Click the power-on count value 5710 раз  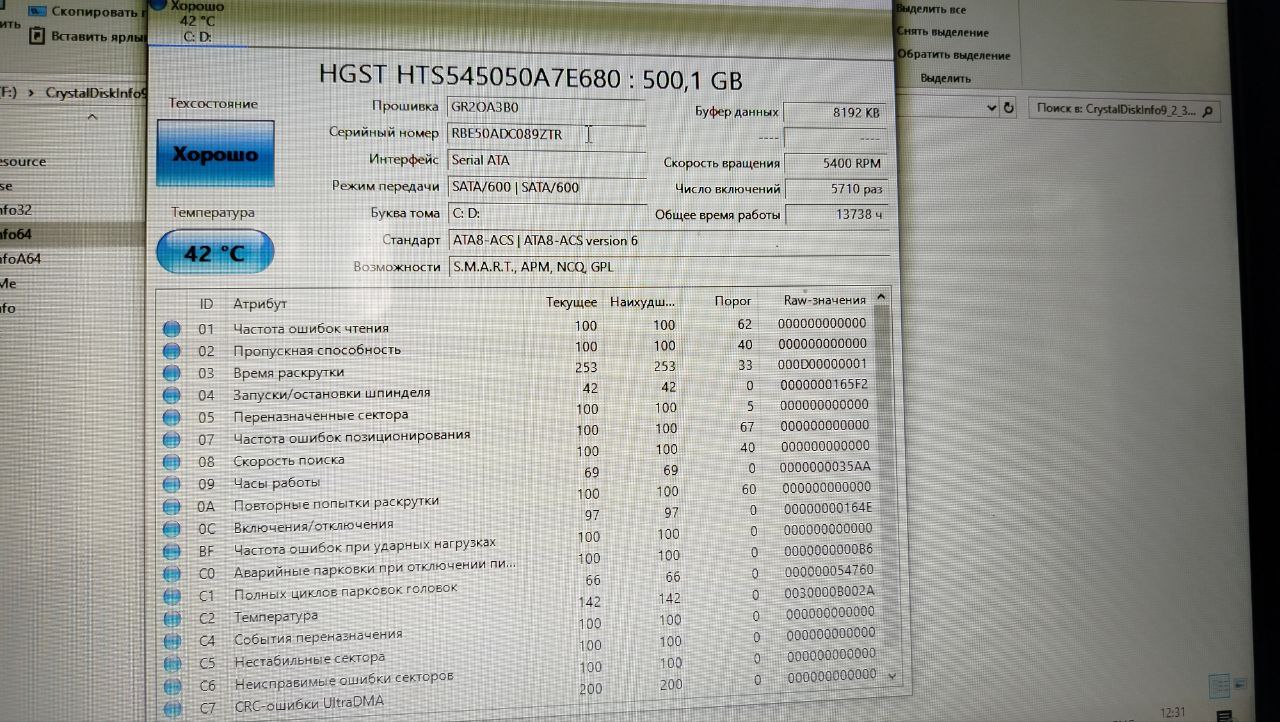click(835, 188)
